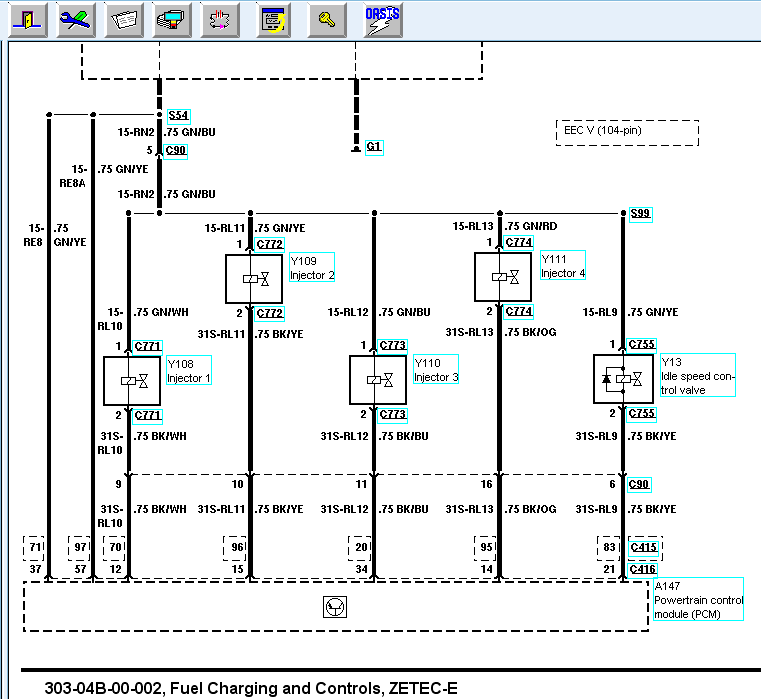Click the dashed pin box '83'
The width and height of the screenshot is (761, 699).
tap(608, 548)
